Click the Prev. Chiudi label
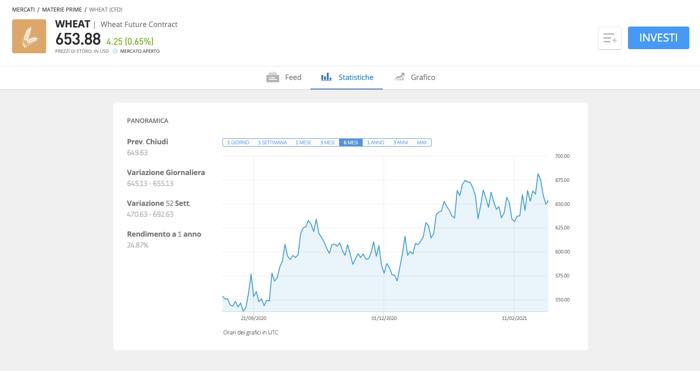Viewport: 700px width, 371px height. (147, 142)
